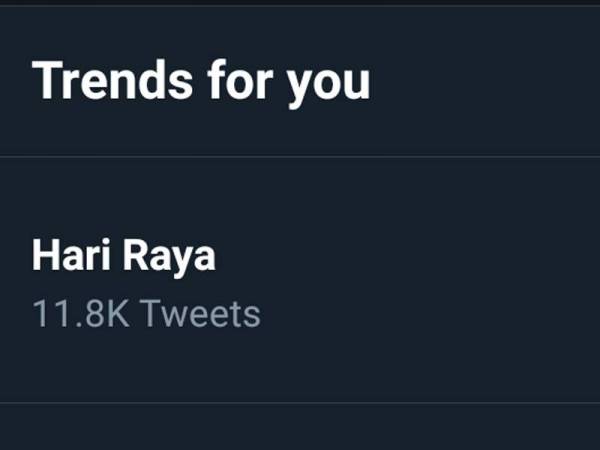Tap the word Hari in trend title
600x450 pixels.
(x=68, y=257)
